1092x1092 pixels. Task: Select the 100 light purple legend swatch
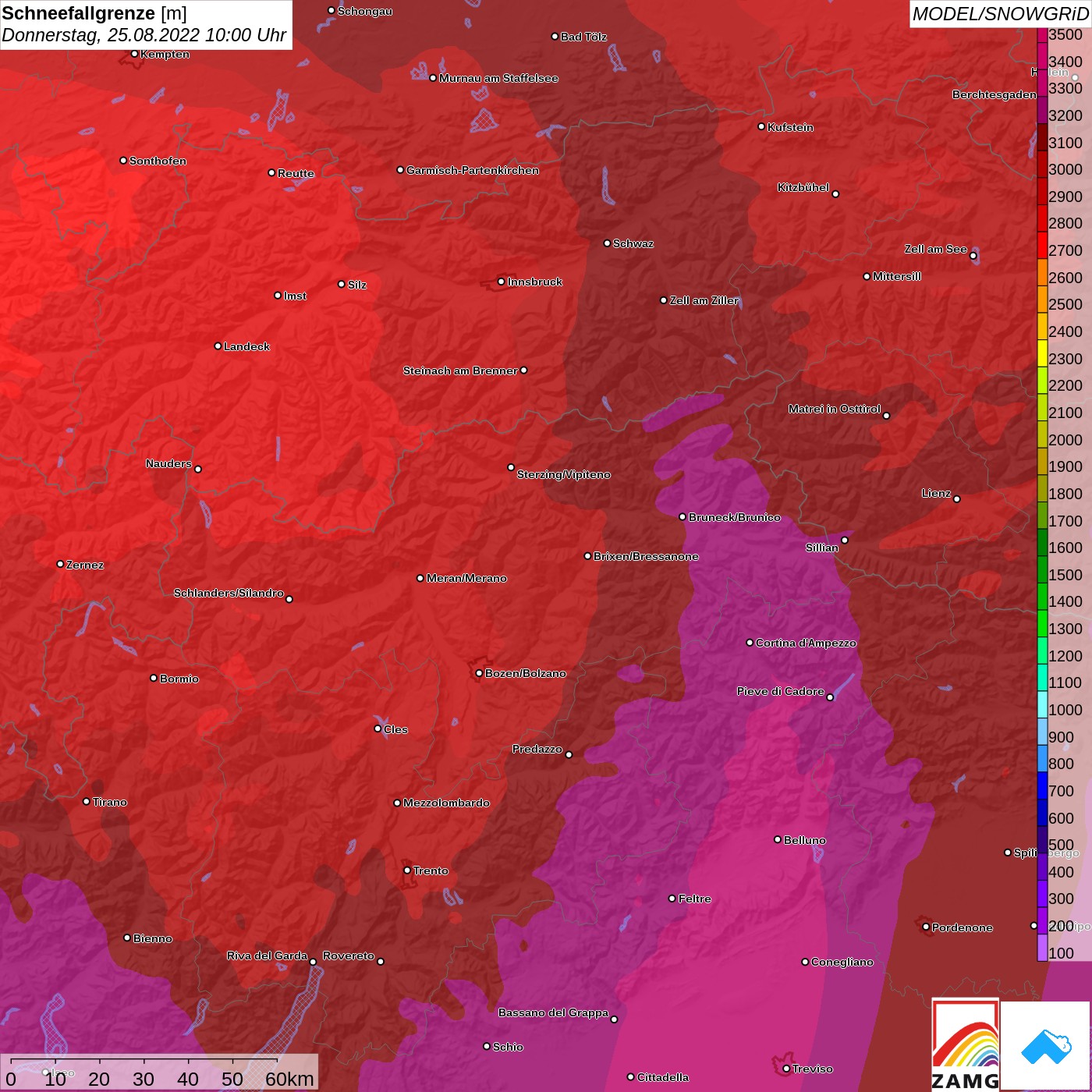(1042, 948)
